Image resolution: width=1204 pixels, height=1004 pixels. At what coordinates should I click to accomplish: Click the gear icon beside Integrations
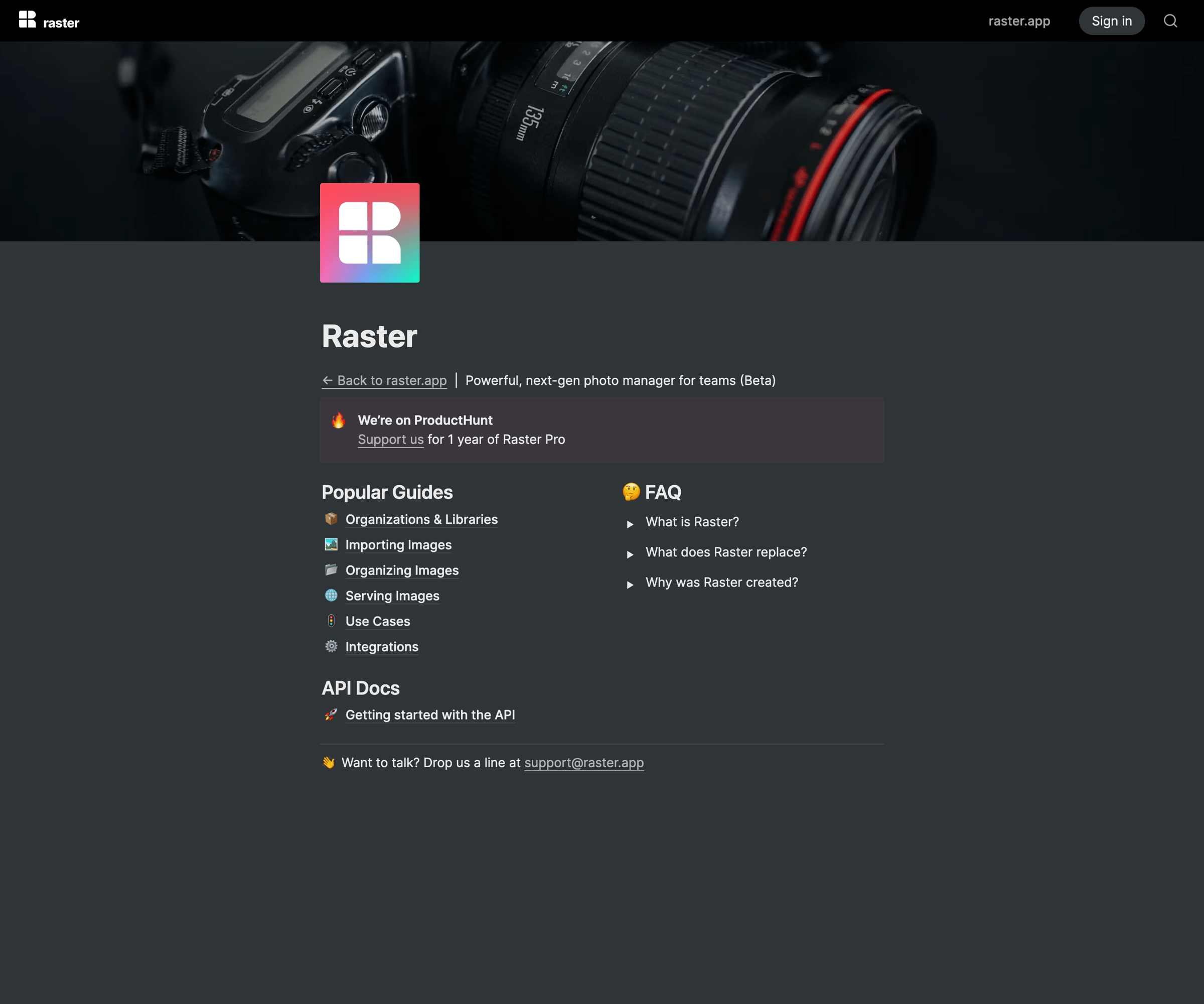click(x=332, y=646)
